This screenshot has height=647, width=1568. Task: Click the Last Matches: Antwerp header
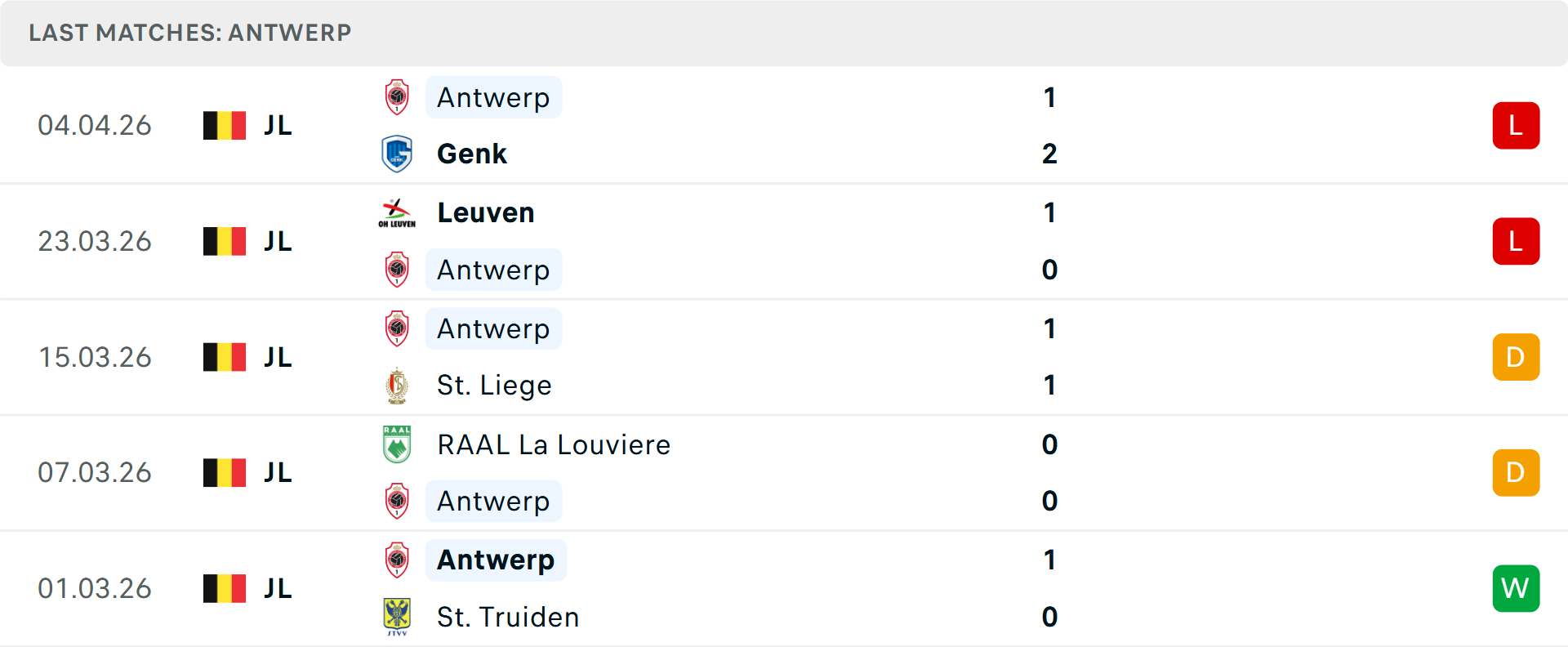click(190, 33)
